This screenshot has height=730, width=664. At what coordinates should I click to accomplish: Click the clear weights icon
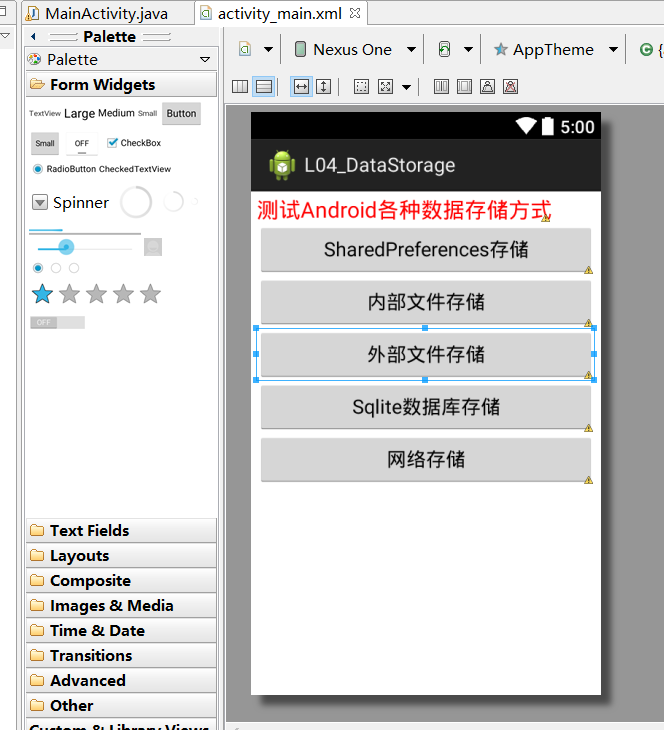click(510, 87)
